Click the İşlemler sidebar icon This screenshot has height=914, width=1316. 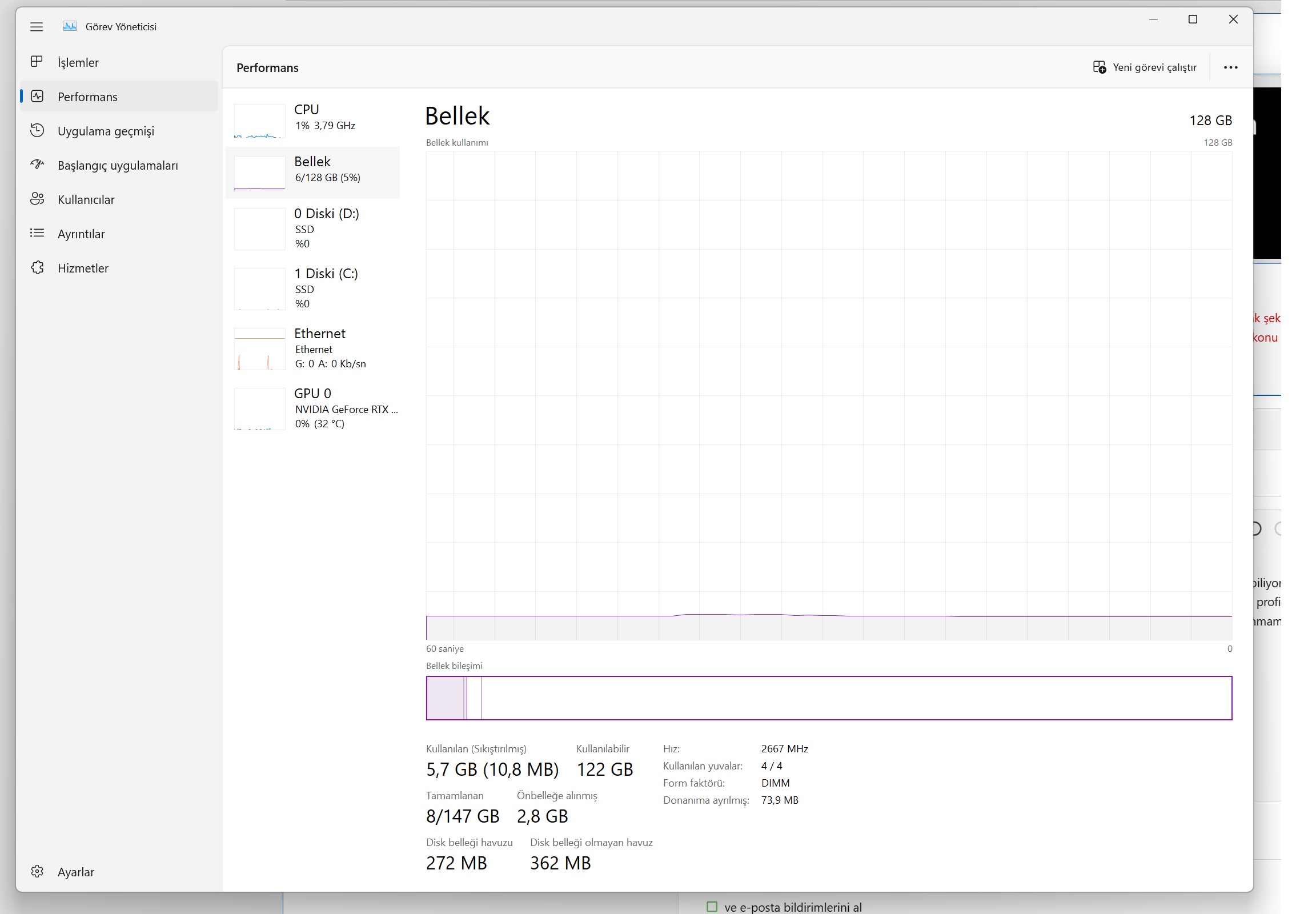tap(37, 62)
